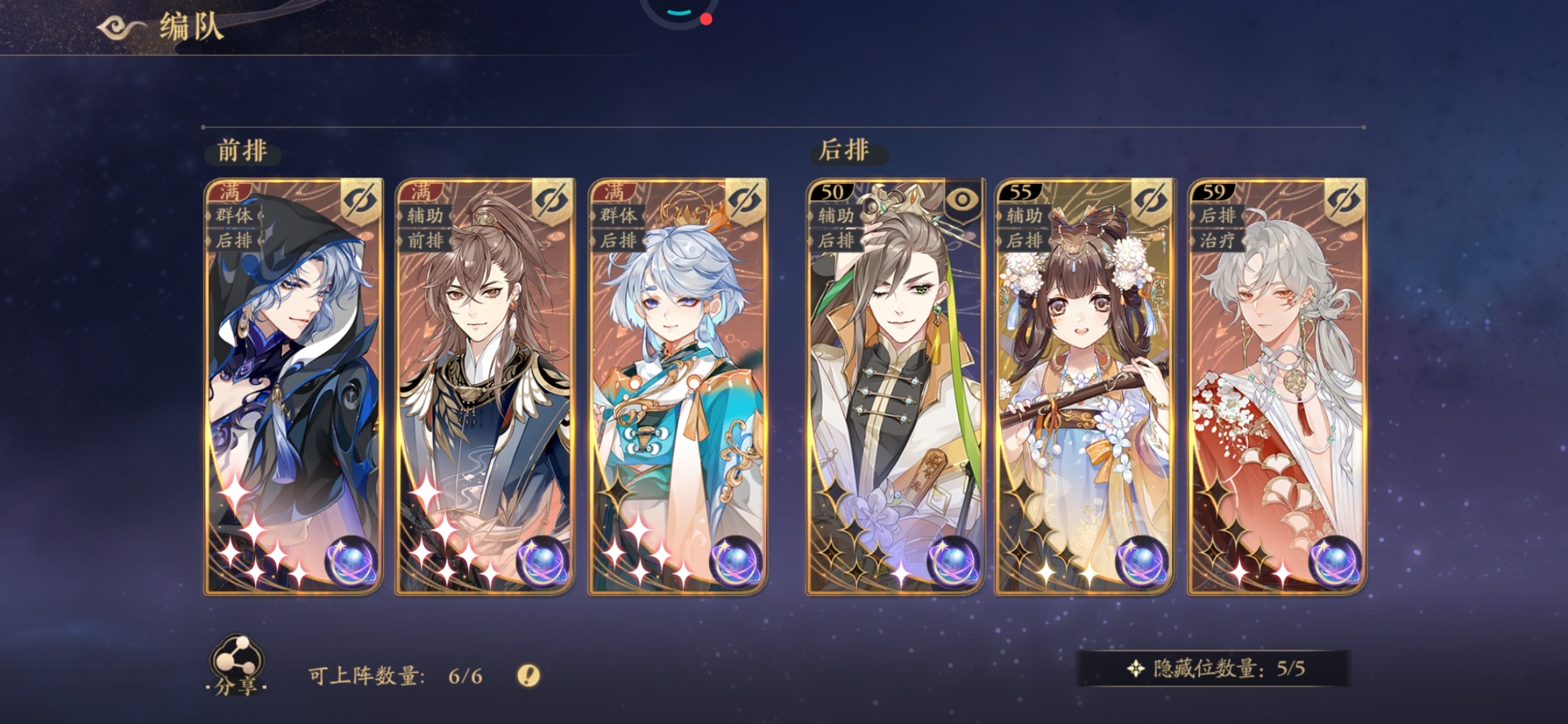
Task: Tap the planet orb on level 50 card
Action: point(954,562)
